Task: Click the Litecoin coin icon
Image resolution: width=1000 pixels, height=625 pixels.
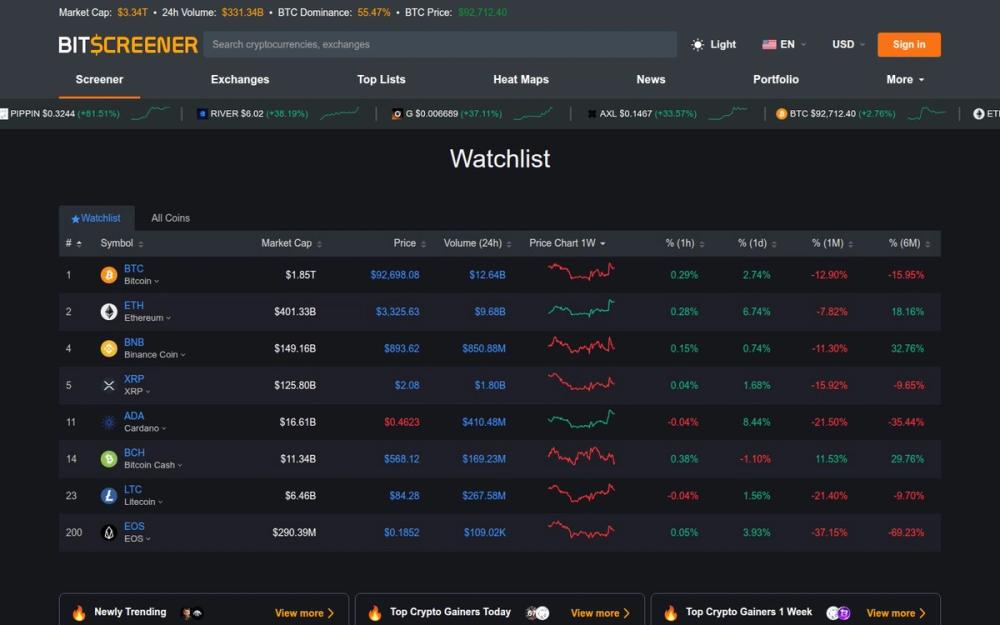Action: click(109, 496)
